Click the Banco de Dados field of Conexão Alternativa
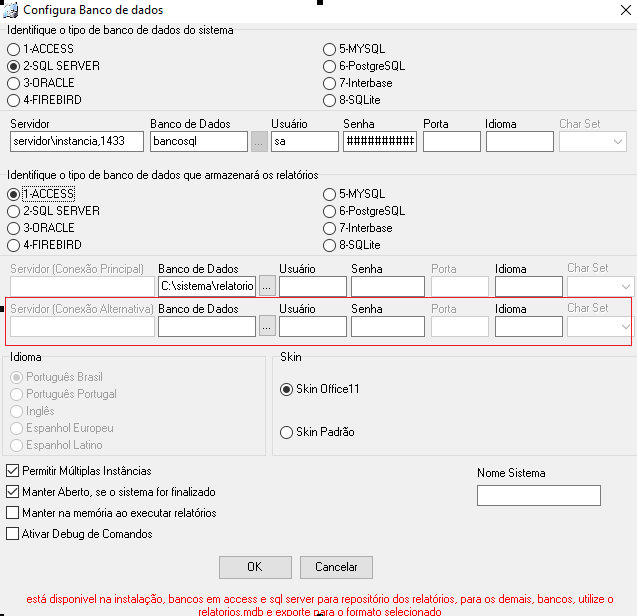 point(207,326)
